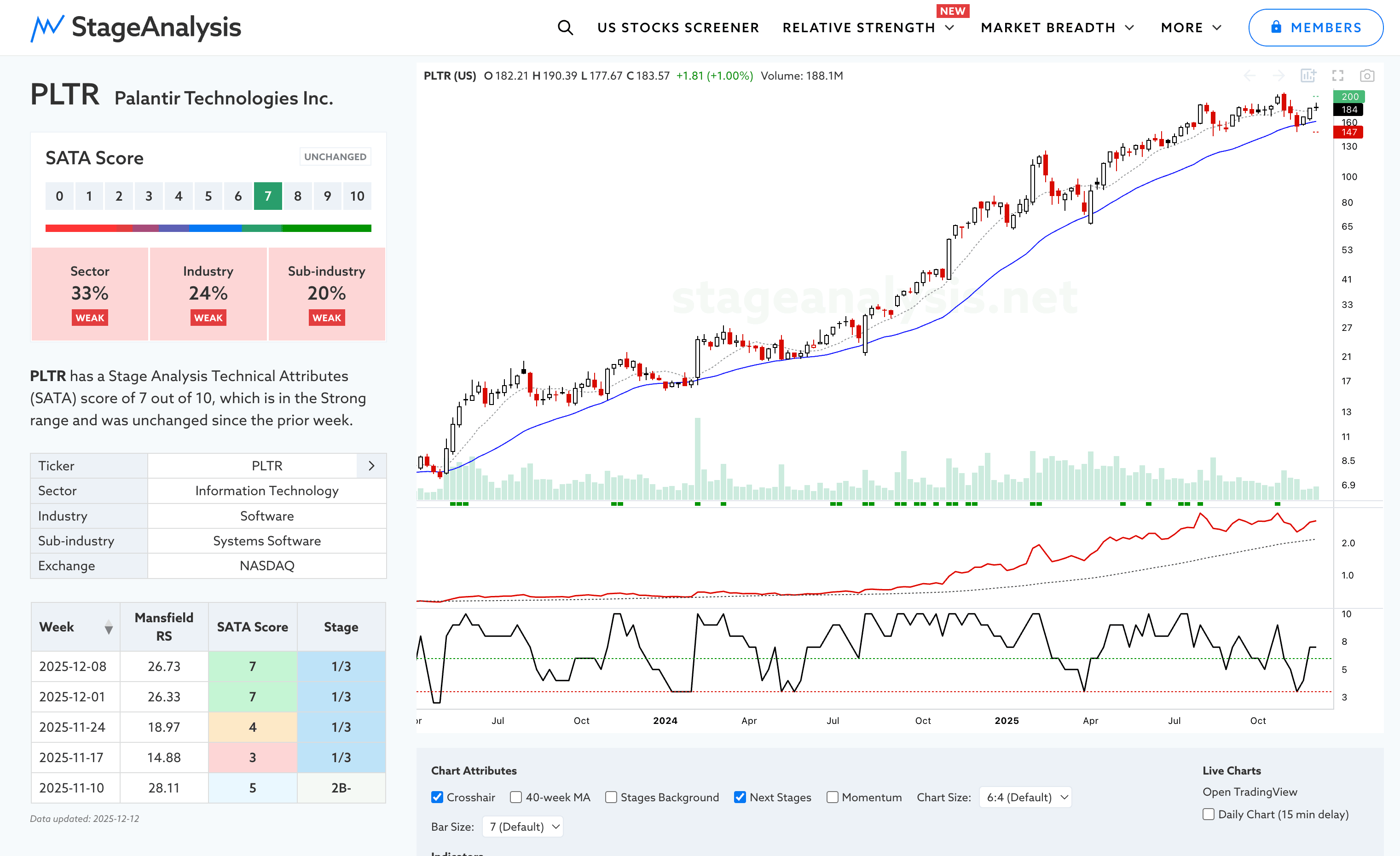
Task: Click the chart back arrow icon
Action: (x=1250, y=75)
